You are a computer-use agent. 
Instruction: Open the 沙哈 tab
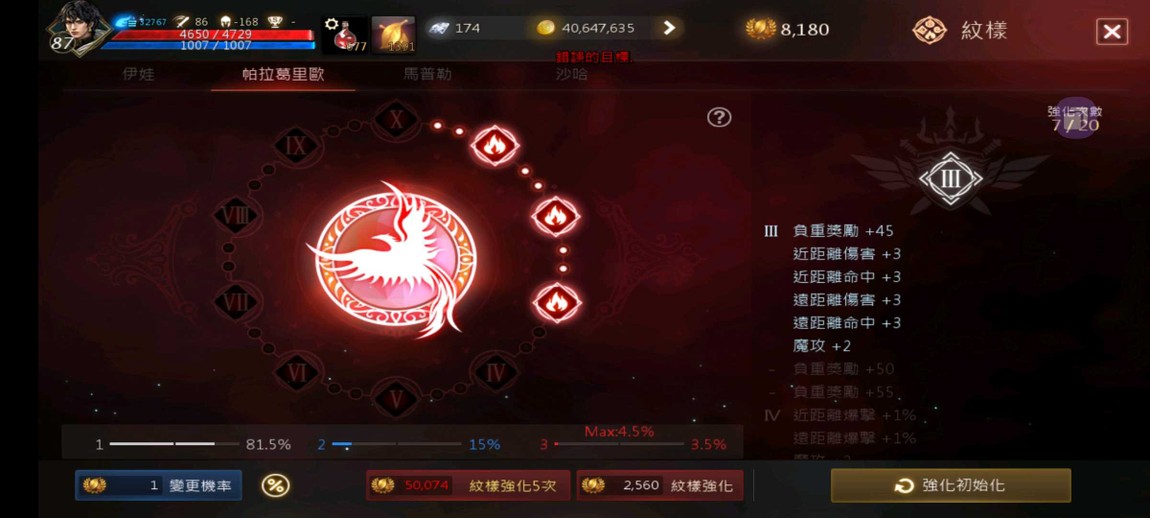pos(571,74)
